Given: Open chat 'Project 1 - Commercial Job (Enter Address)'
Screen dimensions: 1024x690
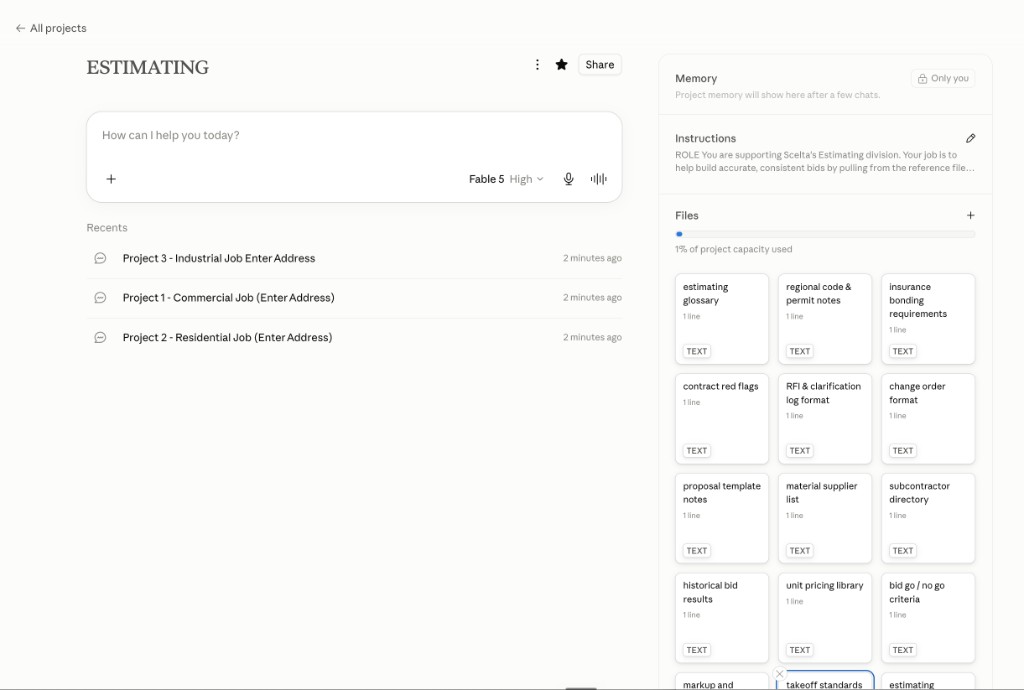Looking at the screenshot, I should [354, 298].
